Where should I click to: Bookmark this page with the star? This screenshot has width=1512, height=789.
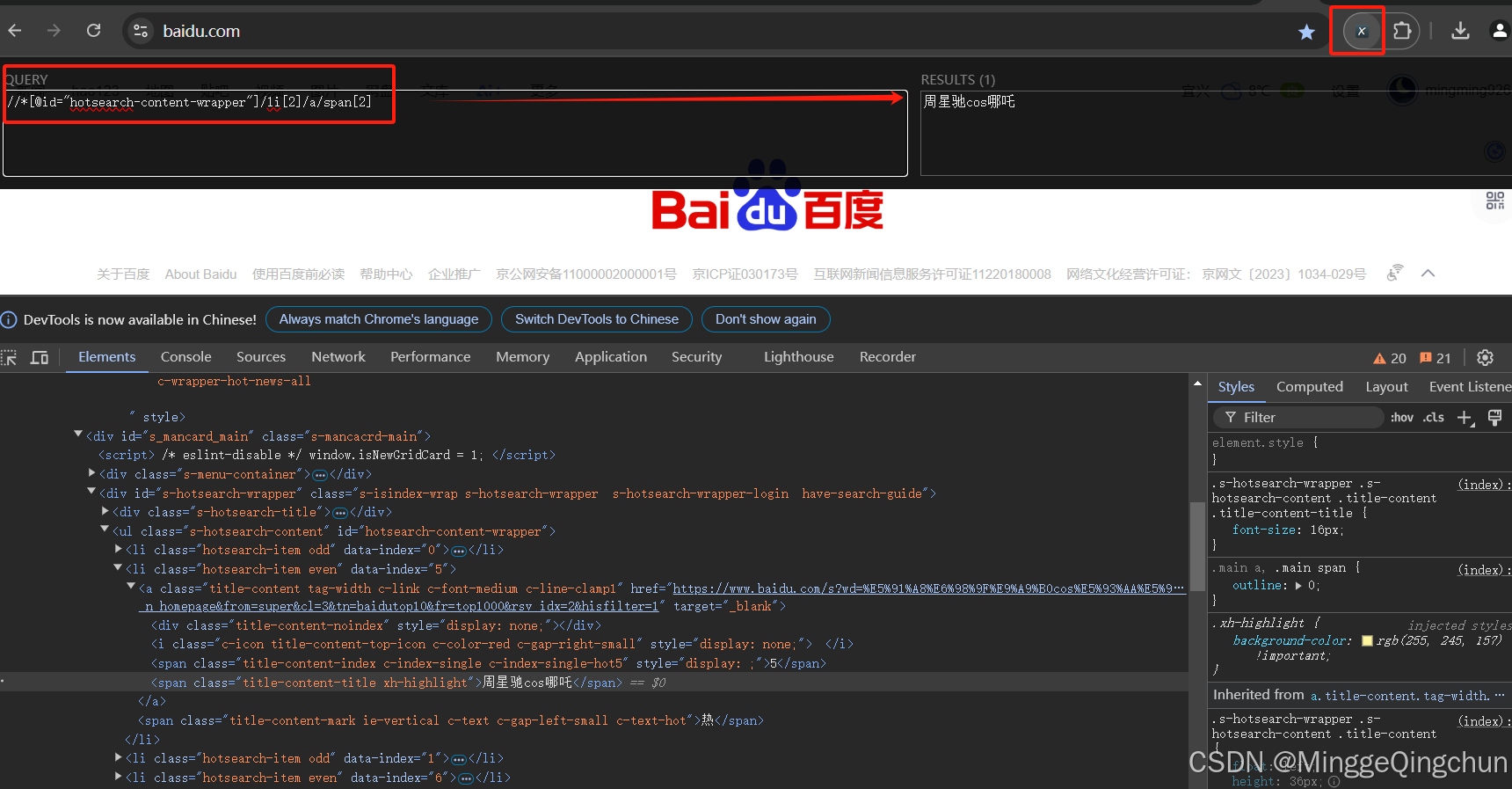click(x=1306, y=32)
